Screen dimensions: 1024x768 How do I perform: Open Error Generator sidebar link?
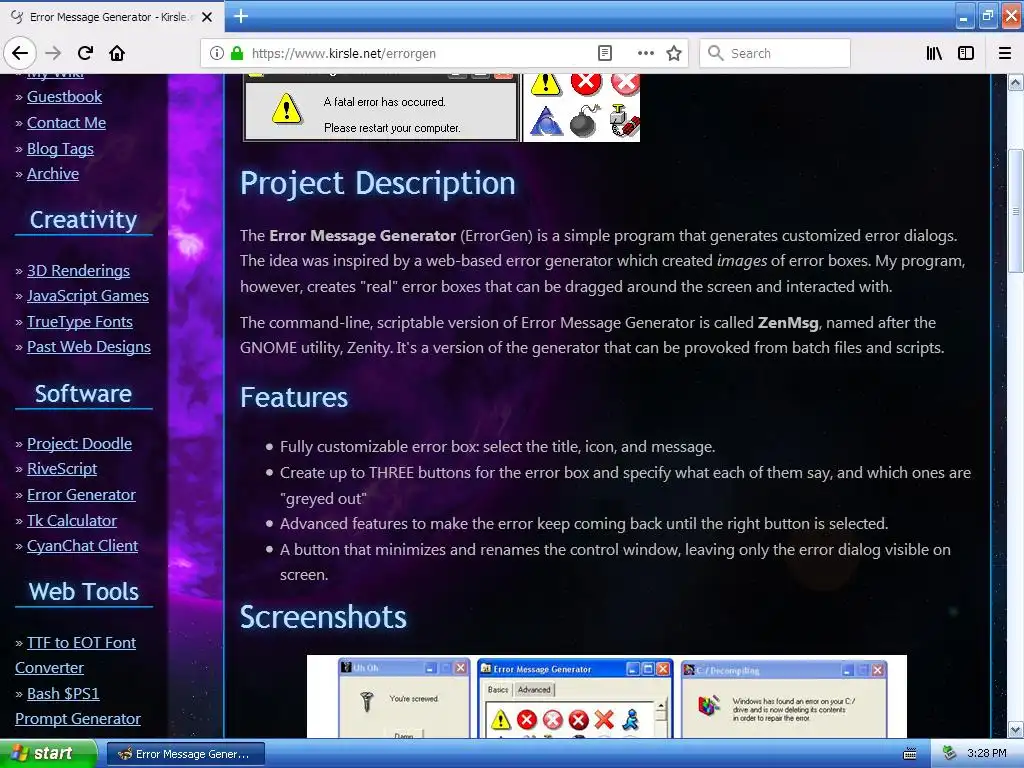coord(81,495)
